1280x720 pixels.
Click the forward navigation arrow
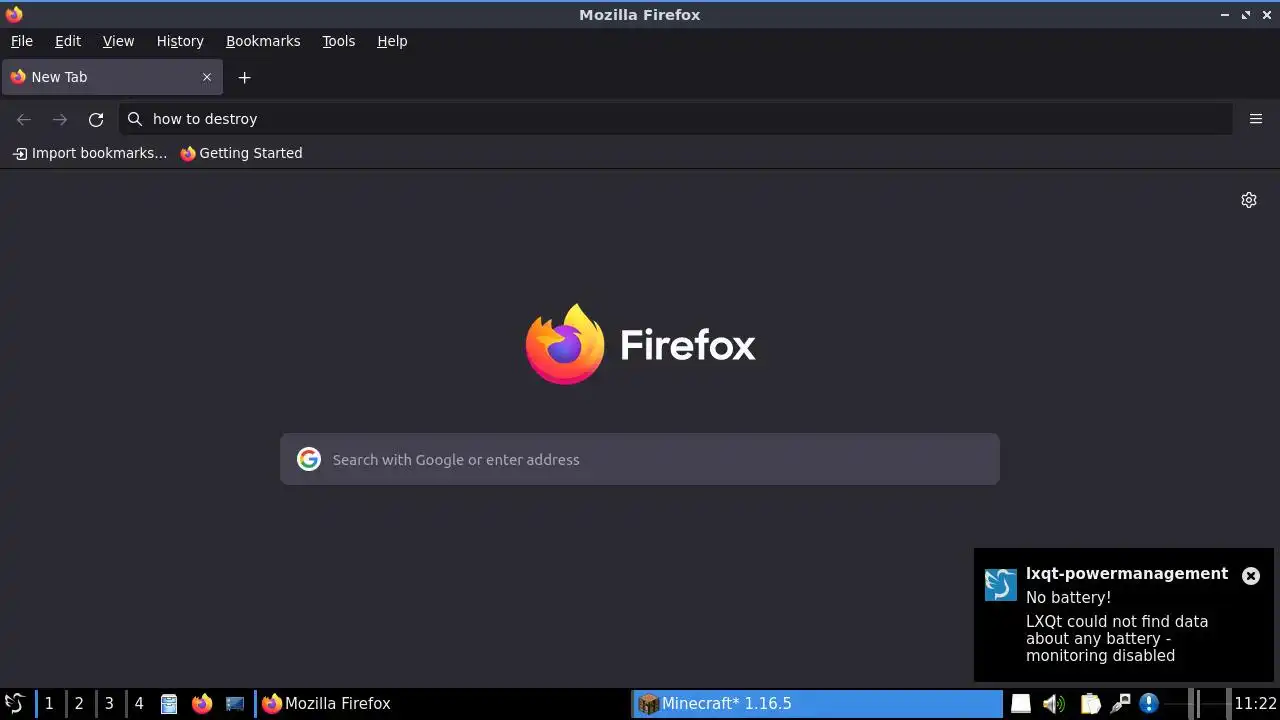click(x=60, y=119)
